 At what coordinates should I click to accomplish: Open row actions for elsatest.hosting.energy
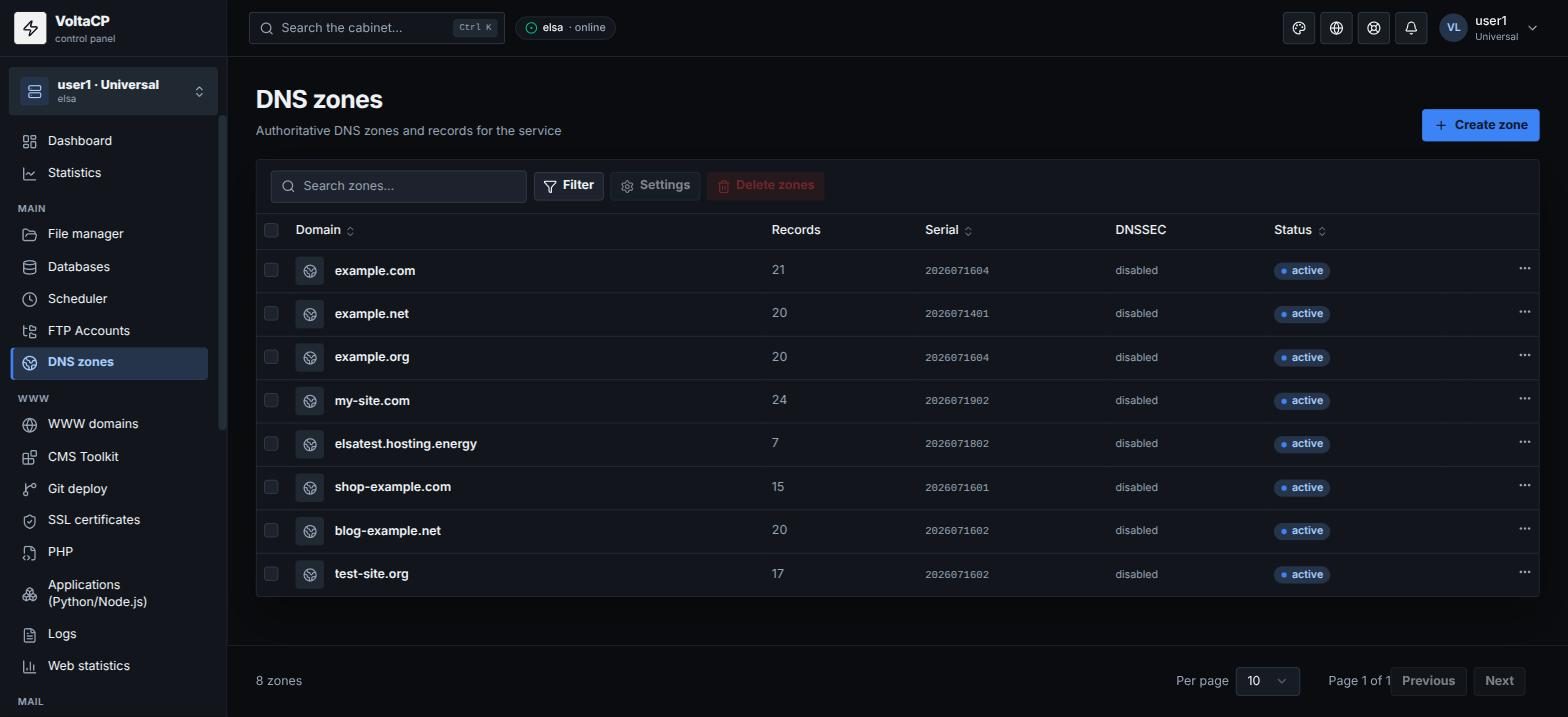click(x=1524, y=442)
